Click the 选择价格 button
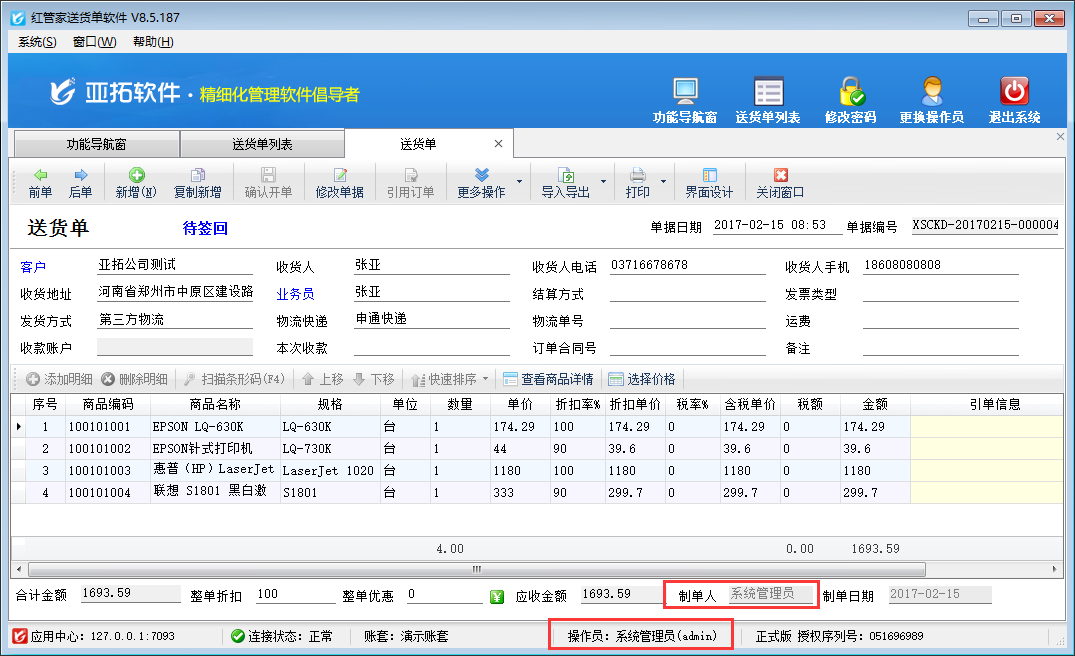The width and height of the screenshot is (1075, 656). point(641,380)
